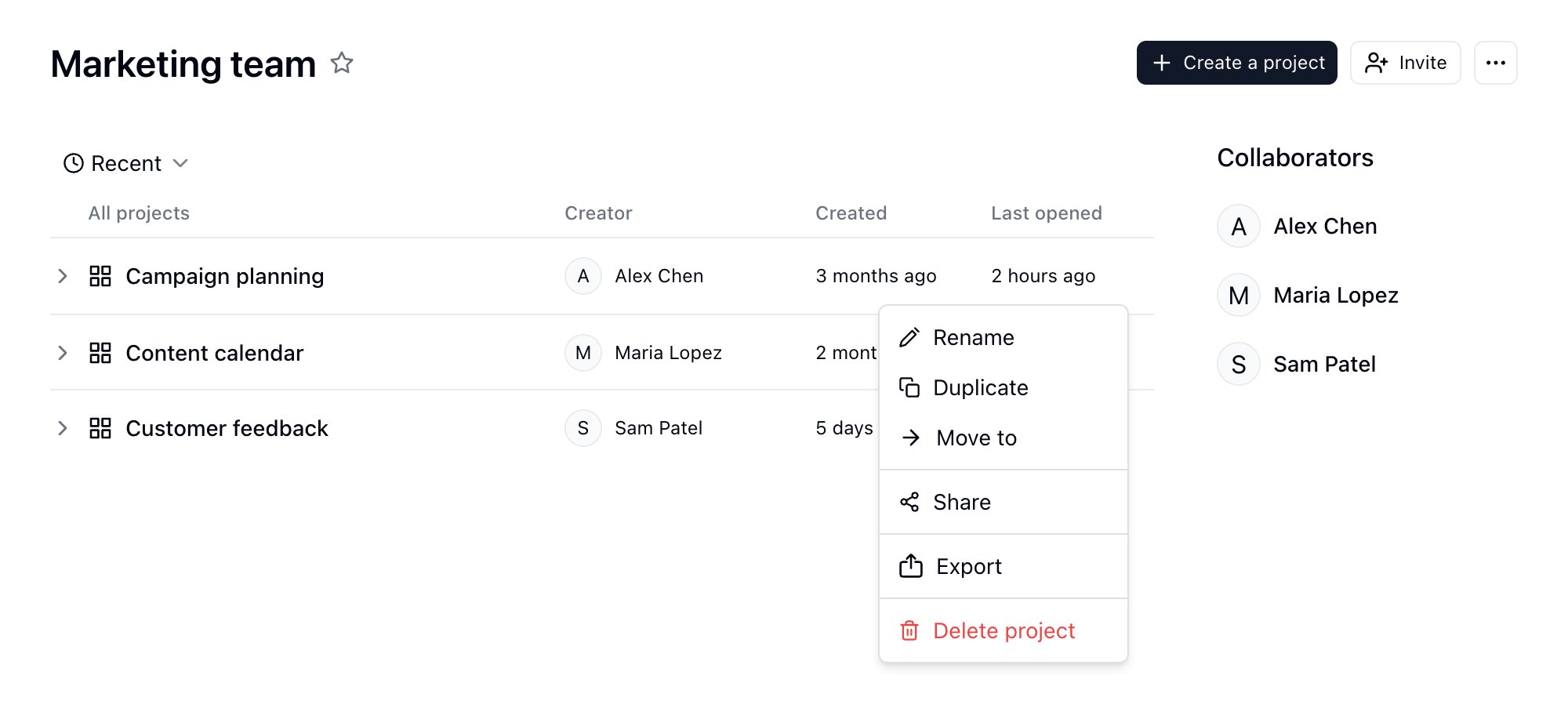This screenshot has width=1568, height=701.
Task: Click the All projects column header
Action: 139,213
